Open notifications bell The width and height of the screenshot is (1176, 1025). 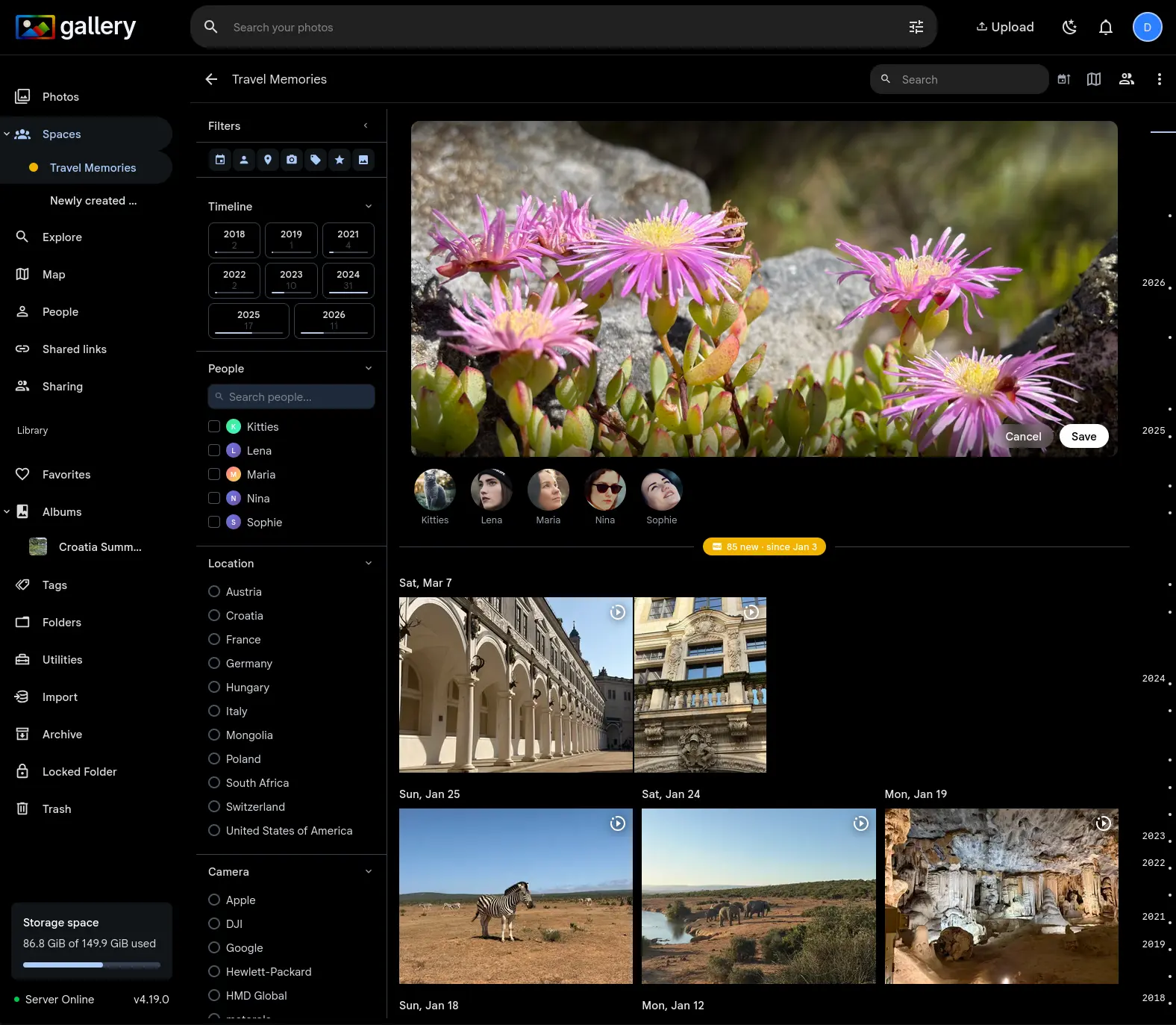(x=1106, y=27)
